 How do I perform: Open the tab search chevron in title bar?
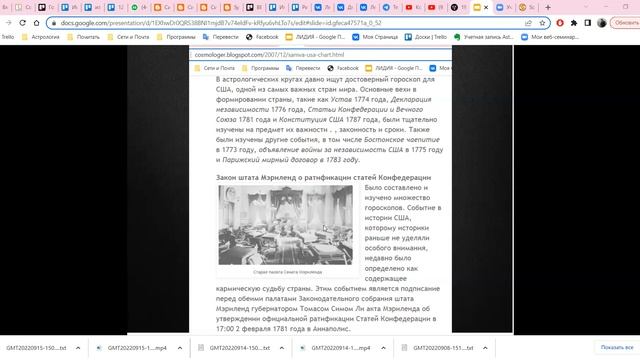coord(587,7)
